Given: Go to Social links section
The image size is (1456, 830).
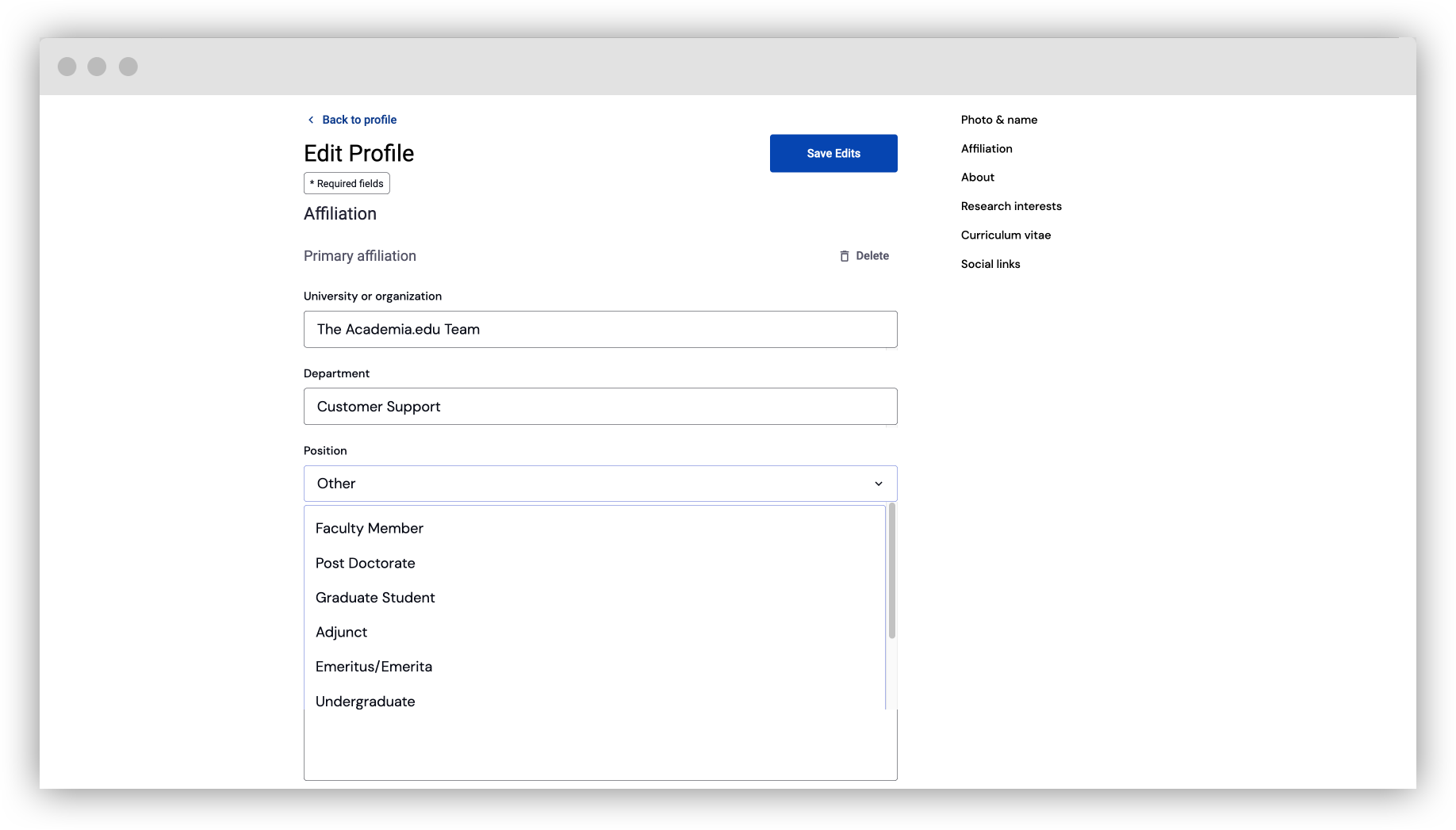Looking at the screenshot, I should tap(990, 264).
